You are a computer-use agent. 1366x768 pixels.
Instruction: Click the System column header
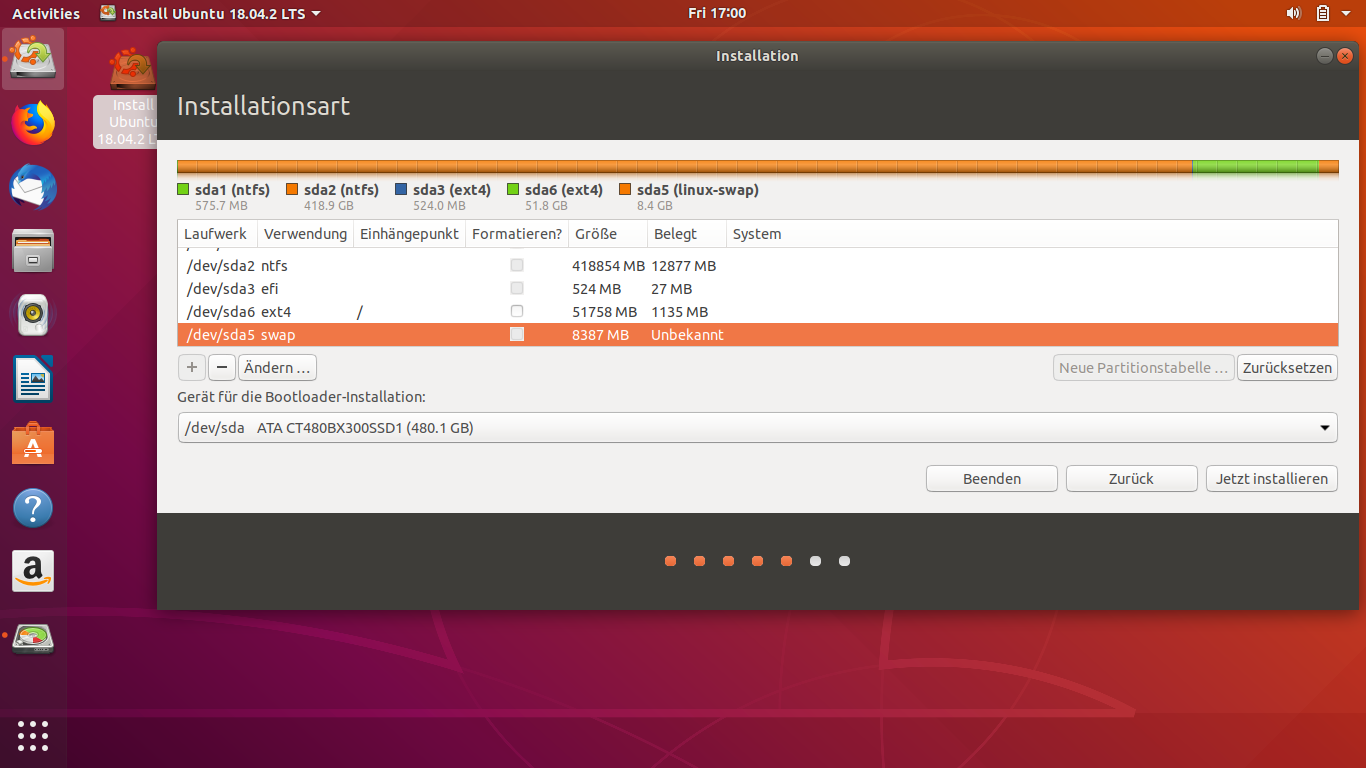tap(1032, 234)
